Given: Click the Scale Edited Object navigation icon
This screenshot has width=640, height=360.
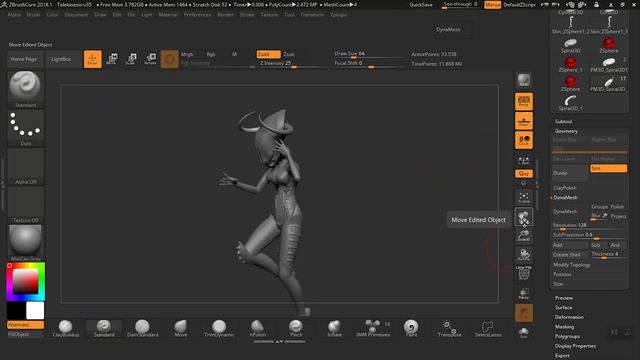Looking at the screenshot, I should [x=524, y=236].
